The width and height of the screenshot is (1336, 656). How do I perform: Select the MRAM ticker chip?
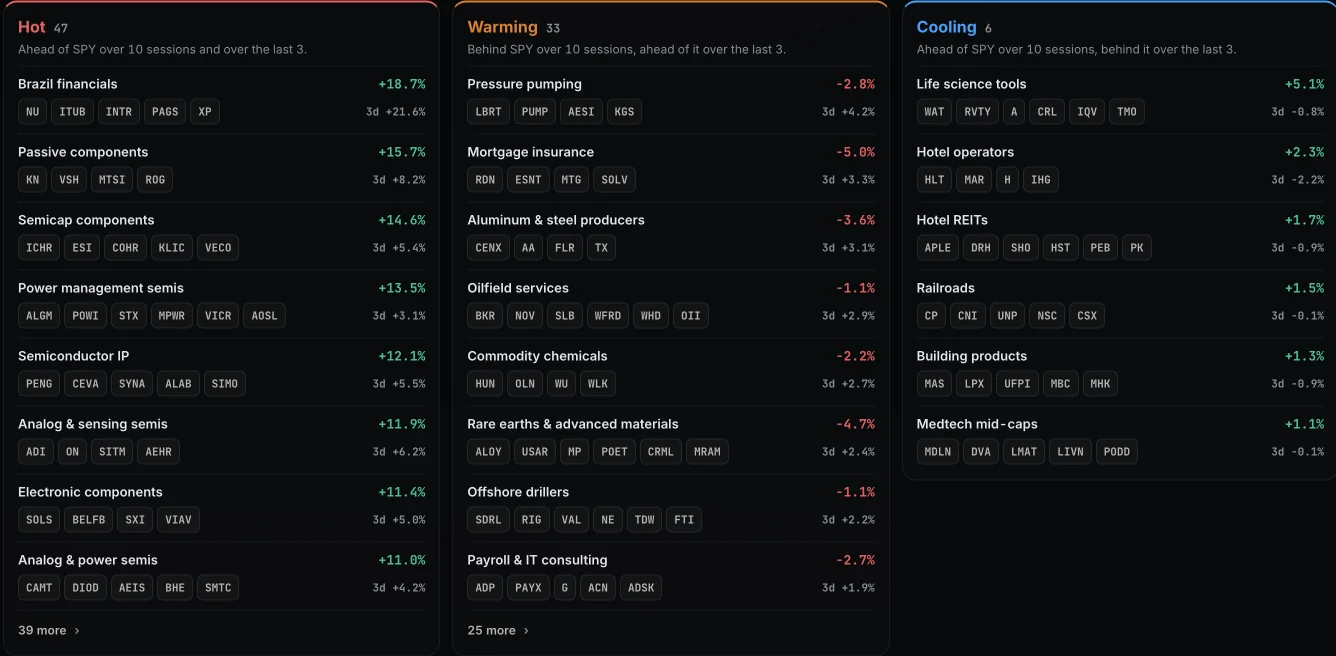point(707,452)
